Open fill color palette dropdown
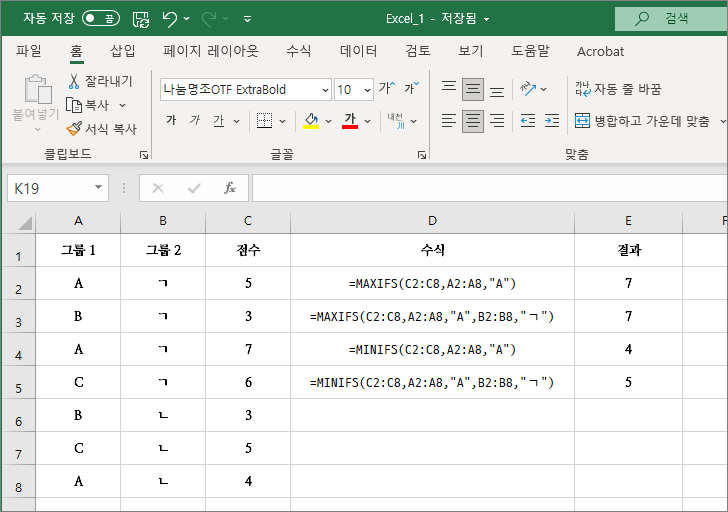 point(329,121)
